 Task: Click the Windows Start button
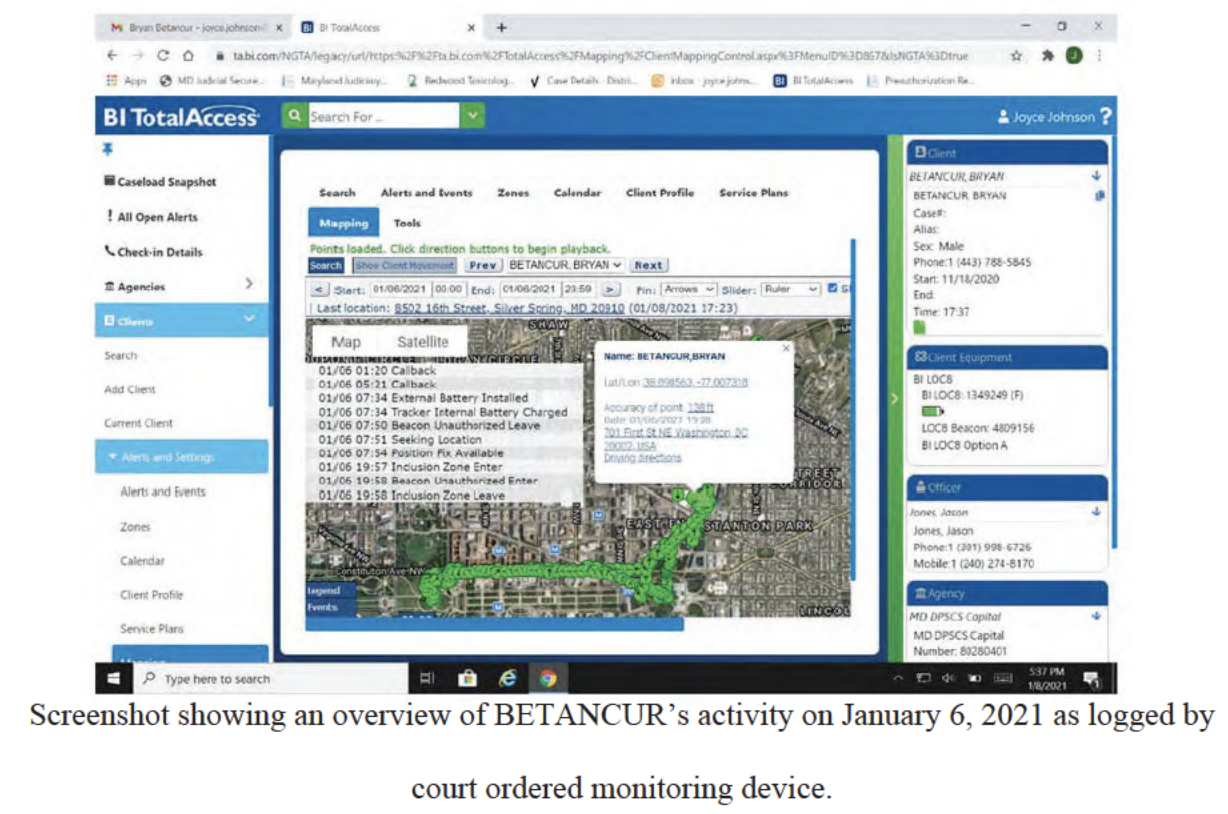click(114, 678)
